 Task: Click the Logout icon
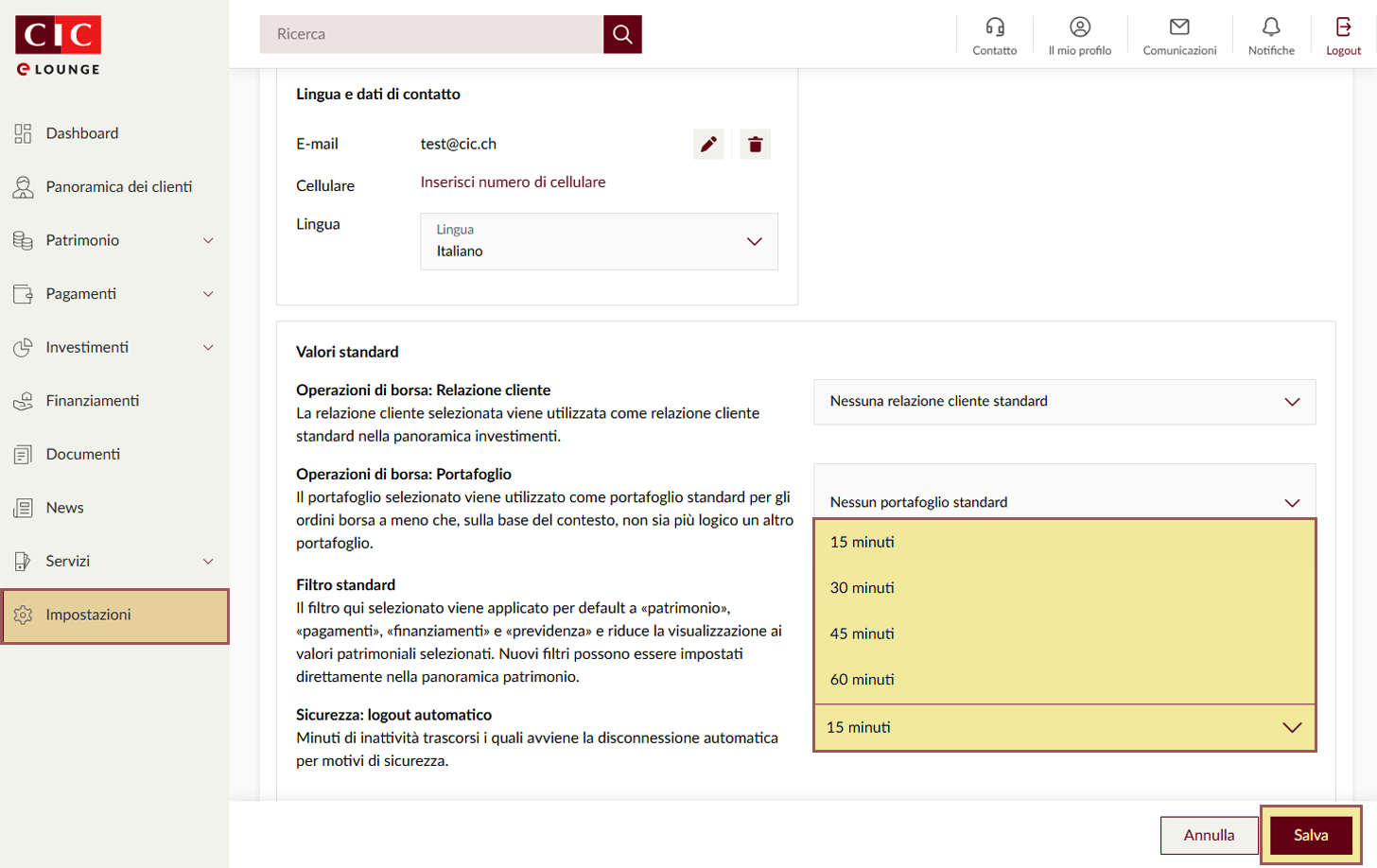pyautogui.click(x=1343, y=27)
